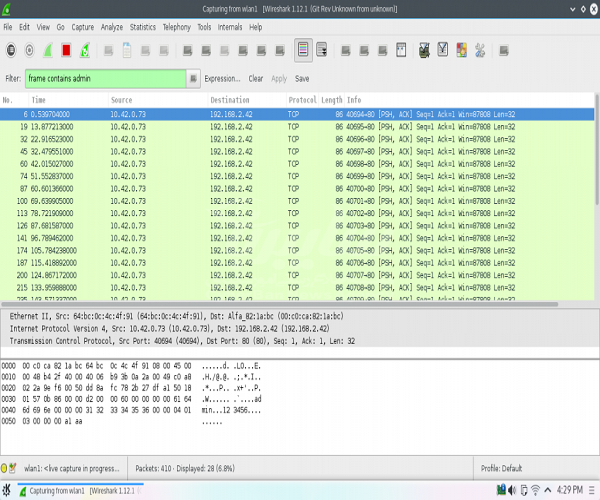Open the Telephony menu

point(177,27)
